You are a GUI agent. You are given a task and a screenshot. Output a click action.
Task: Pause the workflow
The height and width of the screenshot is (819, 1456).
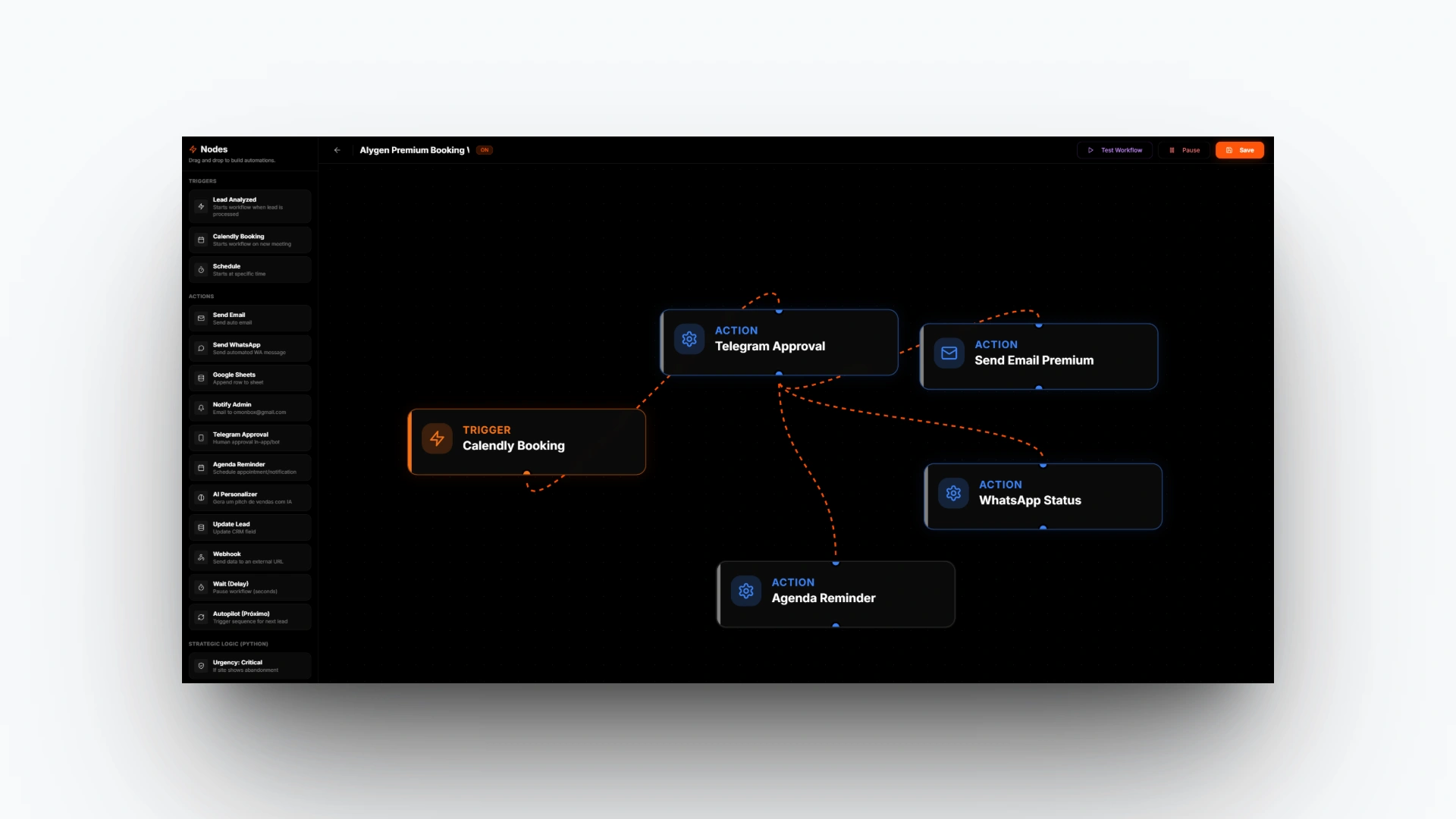[1185, 150]
